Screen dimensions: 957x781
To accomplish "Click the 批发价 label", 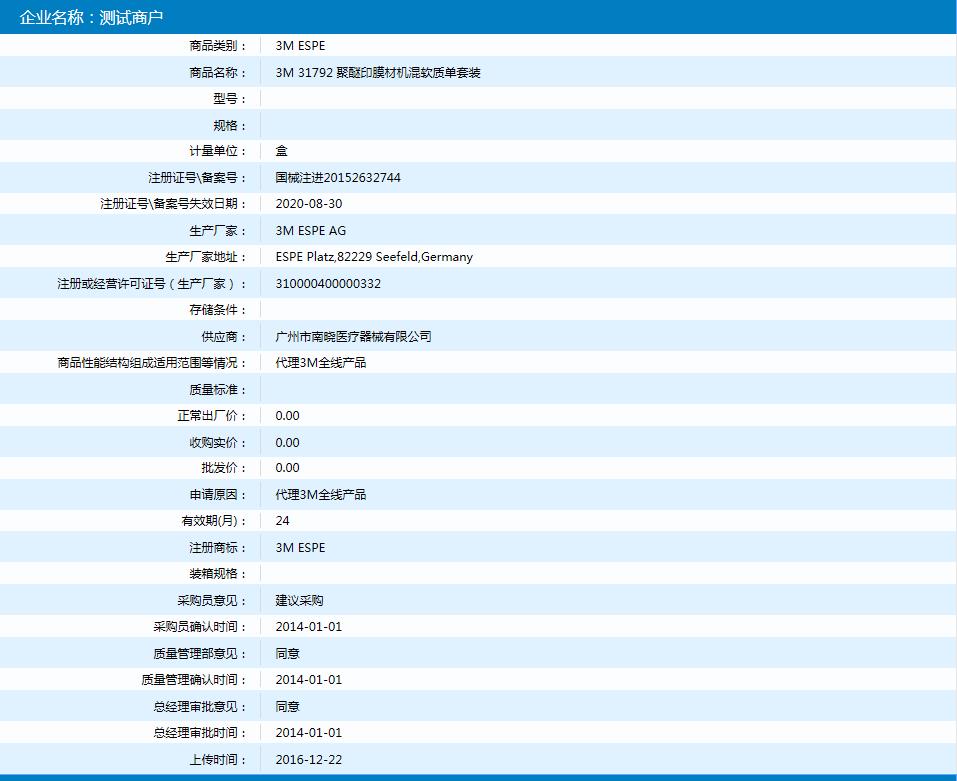I will 224,468.
